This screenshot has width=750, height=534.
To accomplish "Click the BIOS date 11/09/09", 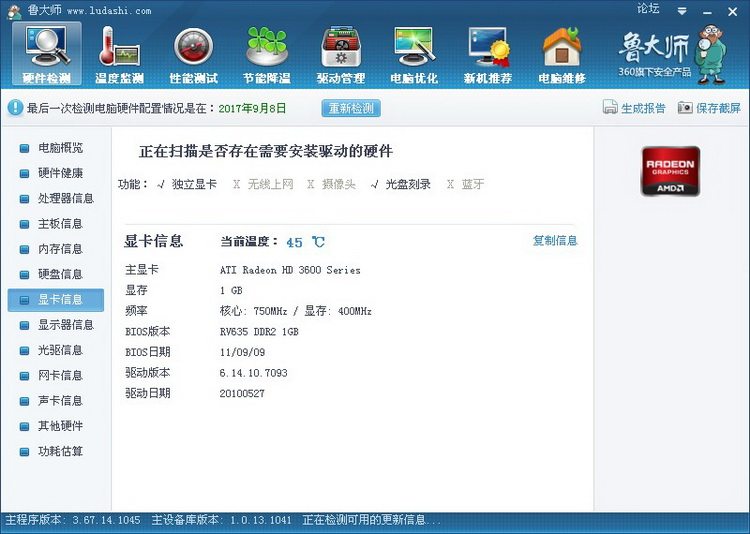I will point(242,352).
